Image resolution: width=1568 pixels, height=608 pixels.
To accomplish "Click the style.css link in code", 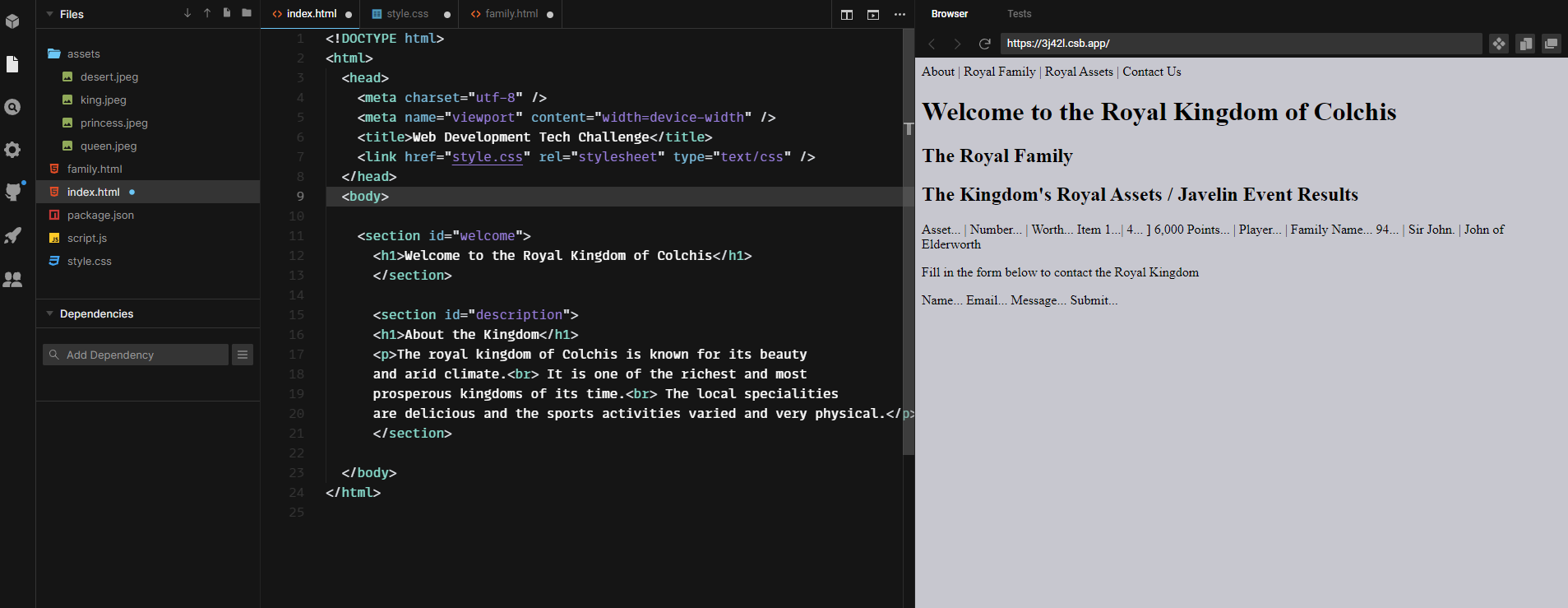I will pyautogui.click(x=488, y=156).
